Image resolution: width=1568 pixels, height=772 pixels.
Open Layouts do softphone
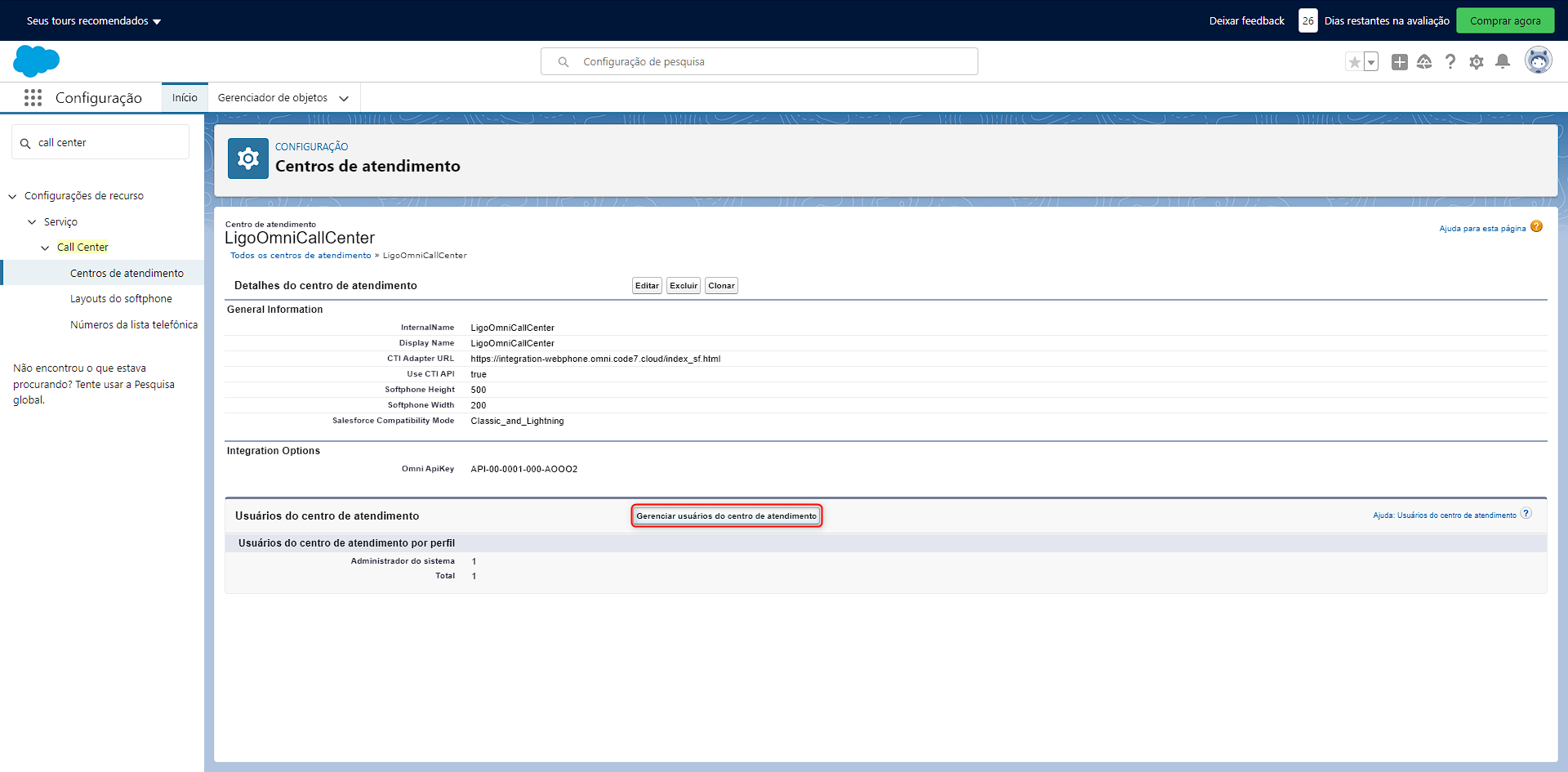pos(121,299)
